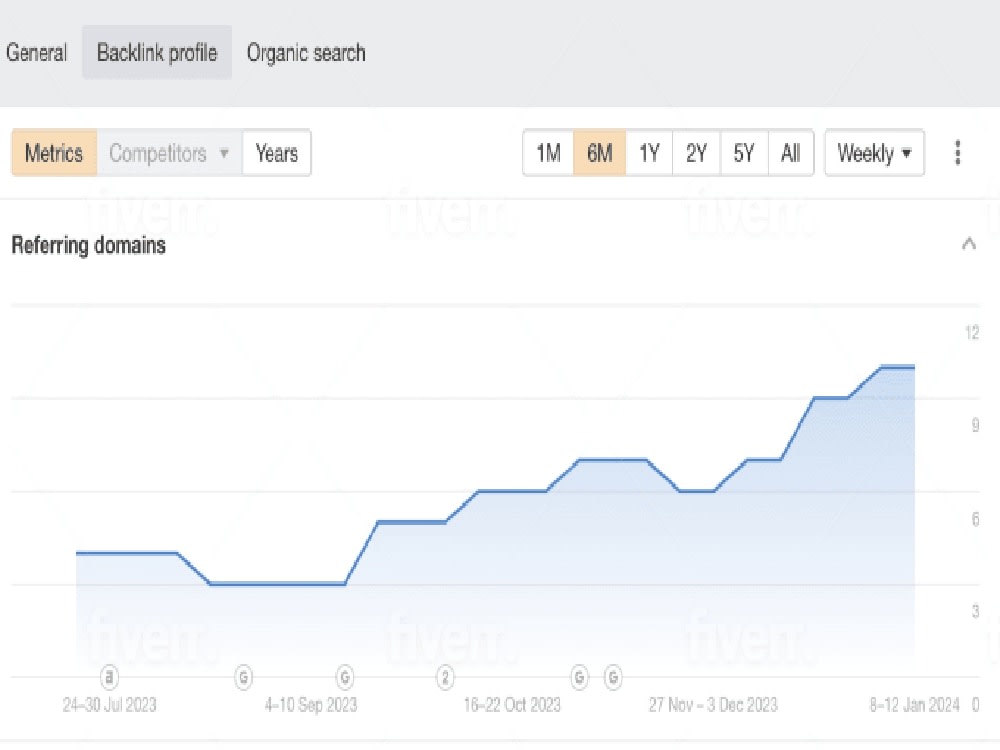Open the Organic search tab
1000x750 pixels.
click(306, 52)
